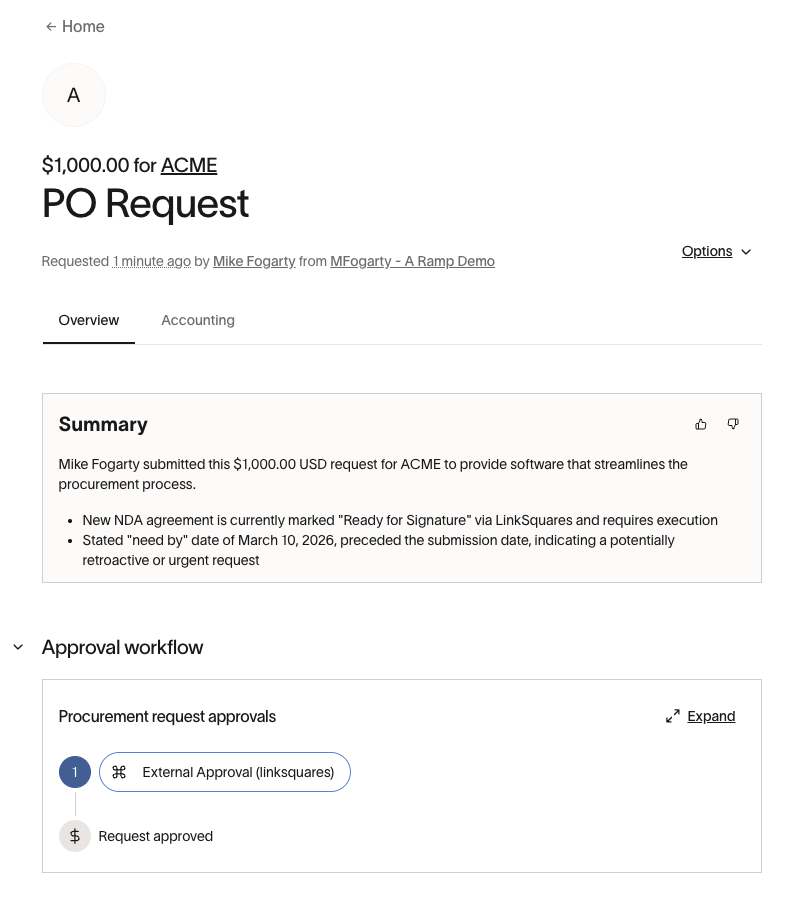
Task: Click the thumbs down icon in Summary
Action: click(x=733, y=424)
